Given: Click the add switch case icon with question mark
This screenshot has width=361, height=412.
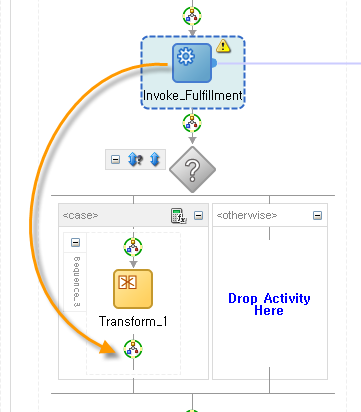Looking at the screenshot, I should coord(135,159).
